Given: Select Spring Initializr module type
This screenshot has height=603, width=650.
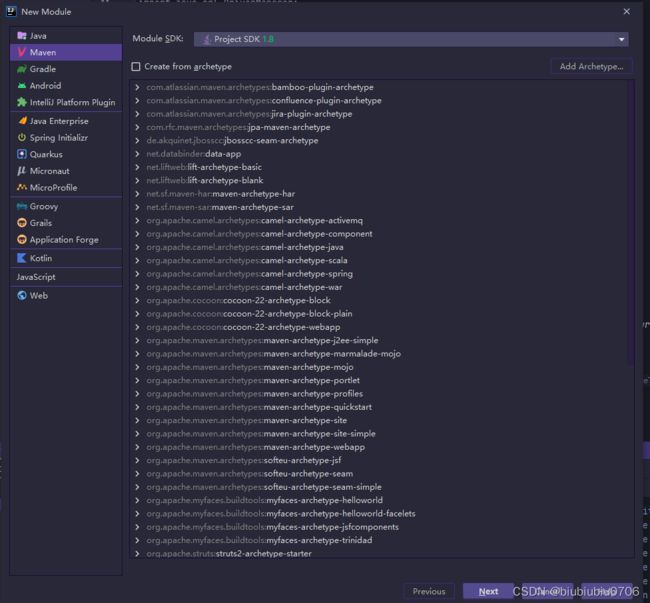Looking at the screenshot, I should coord(66,137).
